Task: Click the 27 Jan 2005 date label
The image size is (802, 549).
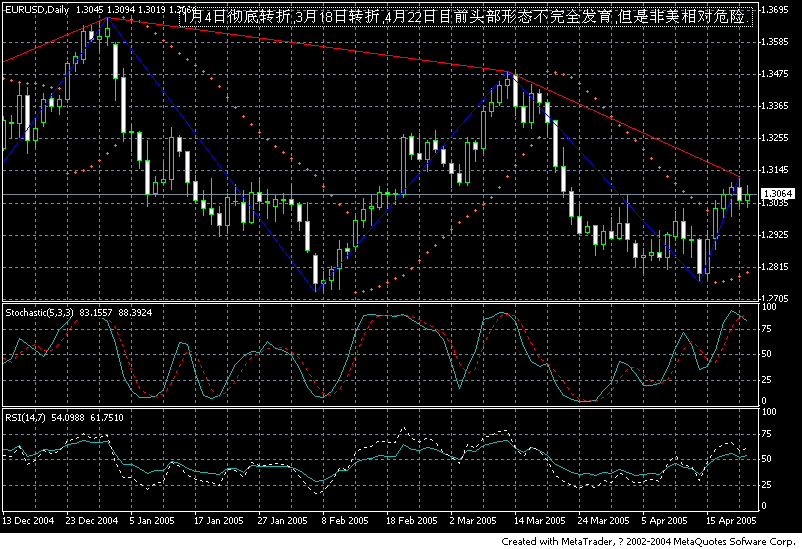Action: (282, 520)
